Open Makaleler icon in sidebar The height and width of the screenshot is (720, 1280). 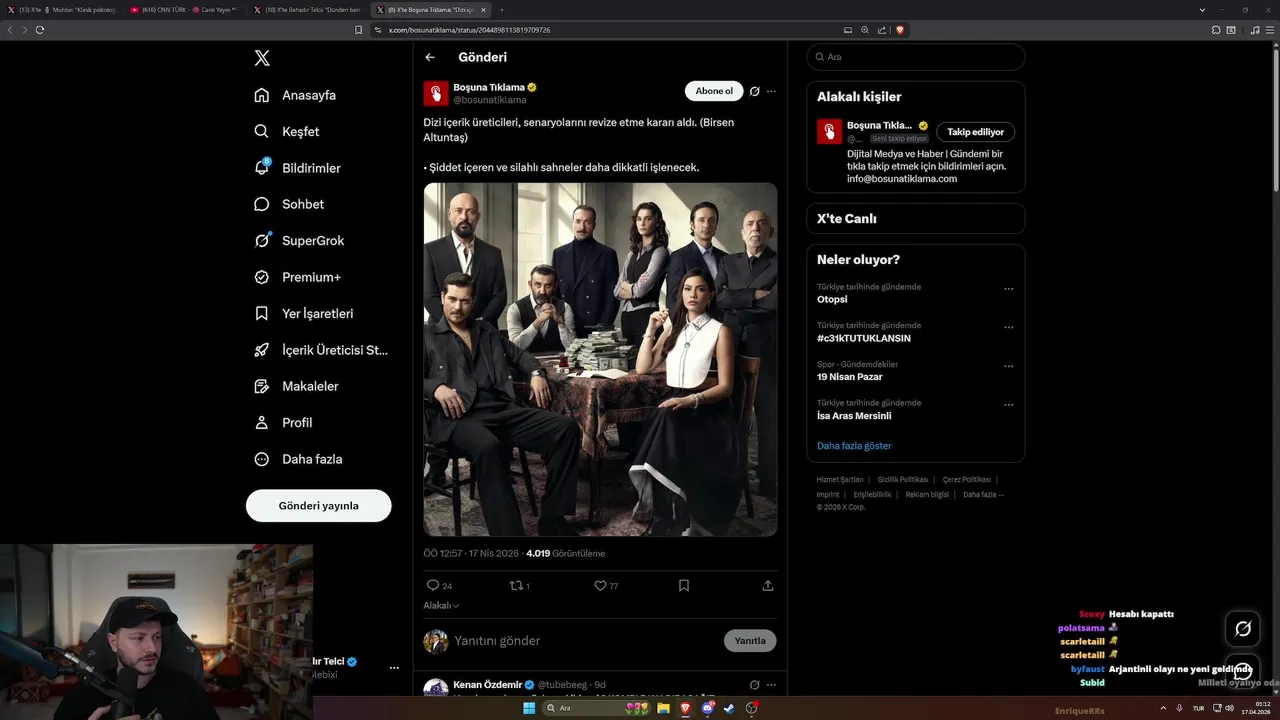pyautogui.click(x=262, y=386)
